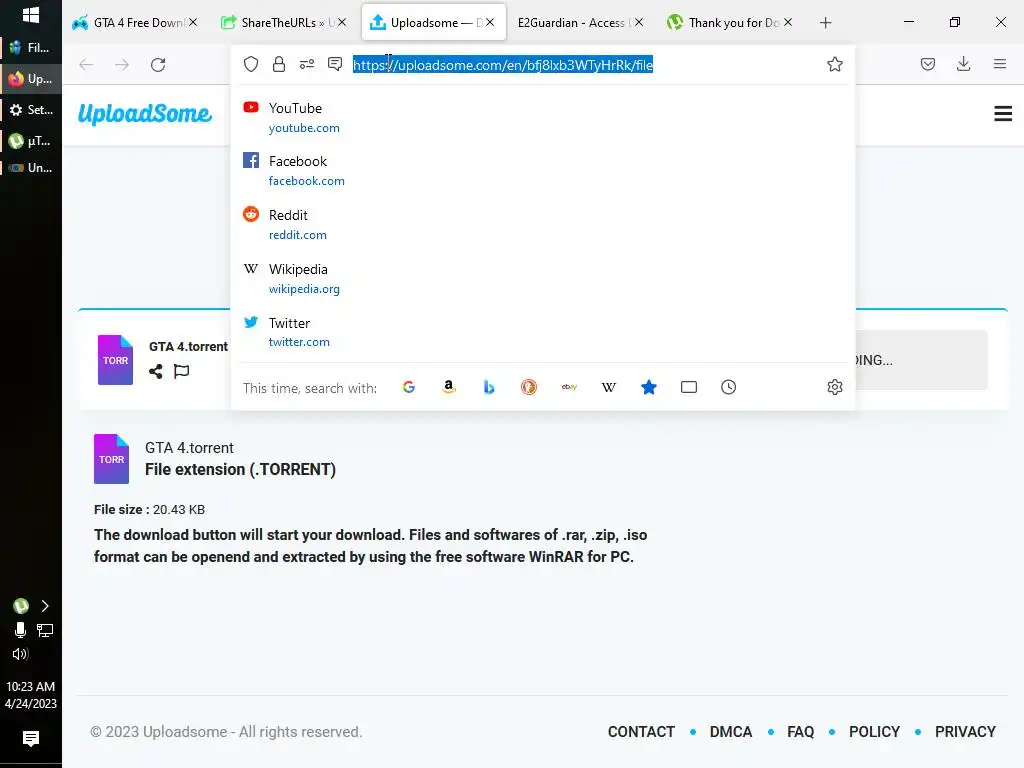Search this time with Wikipedia

coord(609,387)
